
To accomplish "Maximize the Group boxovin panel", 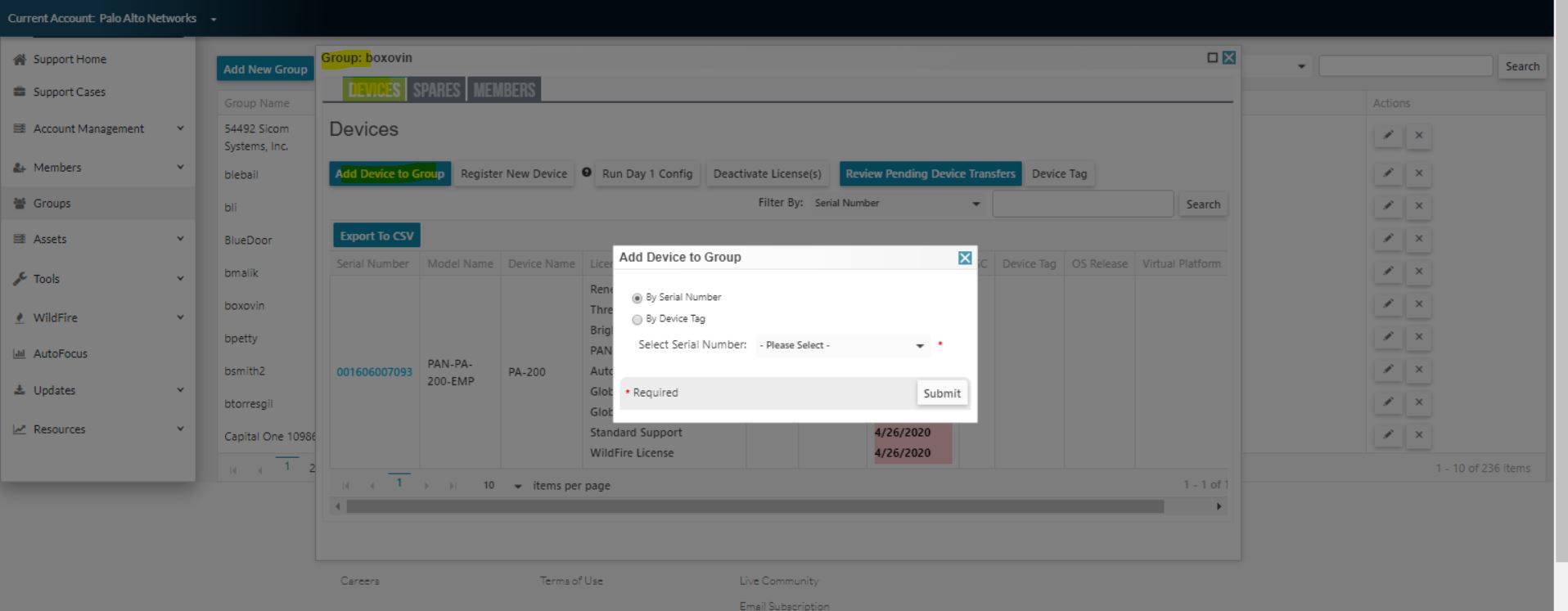I will (1212, 57).
